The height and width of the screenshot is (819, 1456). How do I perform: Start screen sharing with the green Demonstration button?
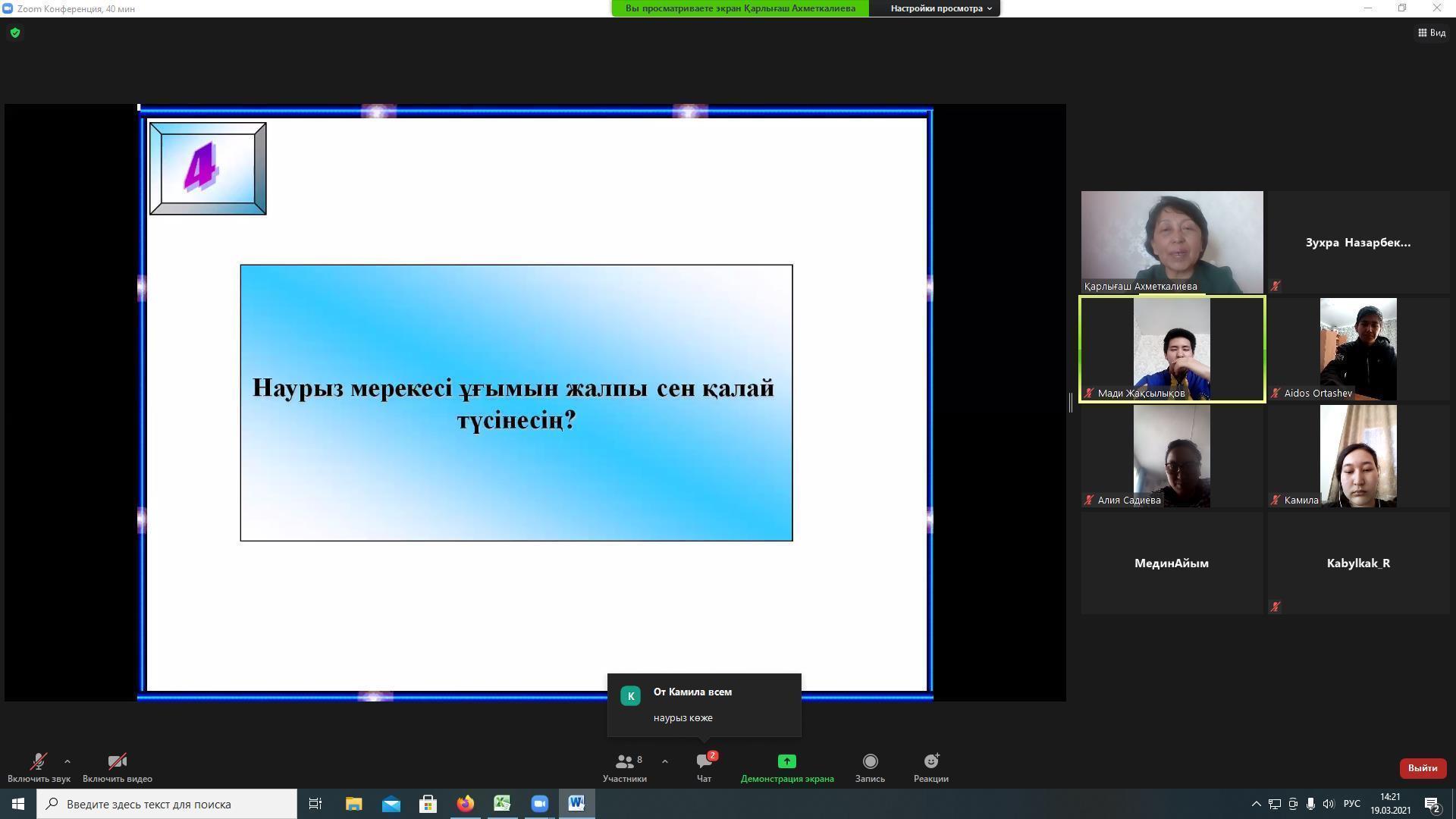pyautogui.click(x=786, y=761)
